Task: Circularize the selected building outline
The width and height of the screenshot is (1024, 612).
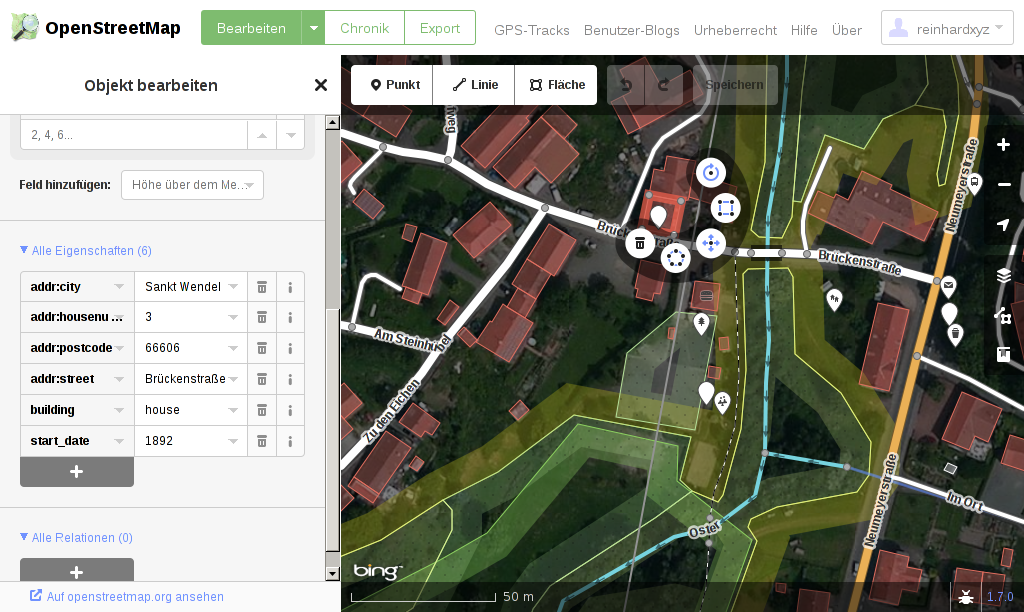Action: tap(676, 257)
